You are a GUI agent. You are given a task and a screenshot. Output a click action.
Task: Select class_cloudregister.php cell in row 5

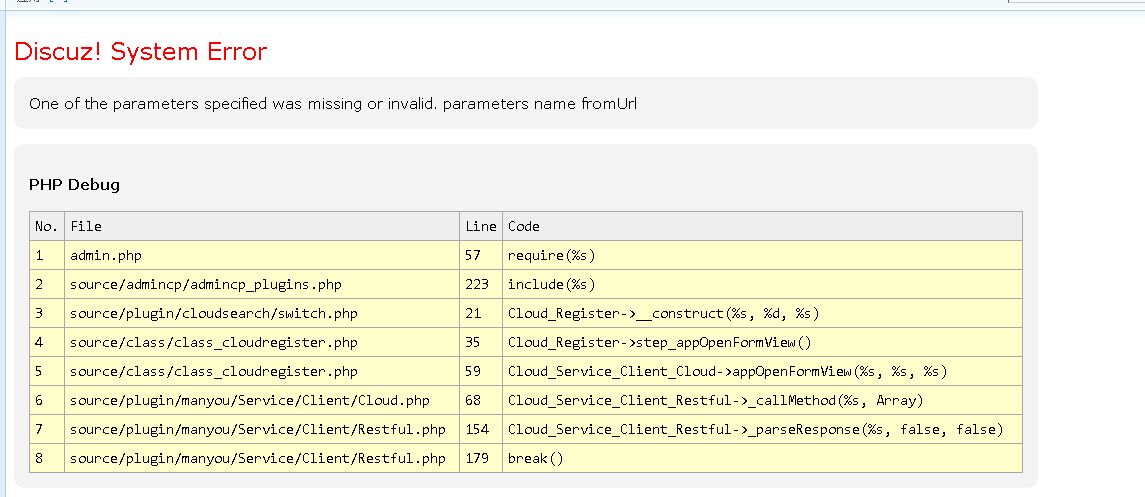tap(262, 371)
